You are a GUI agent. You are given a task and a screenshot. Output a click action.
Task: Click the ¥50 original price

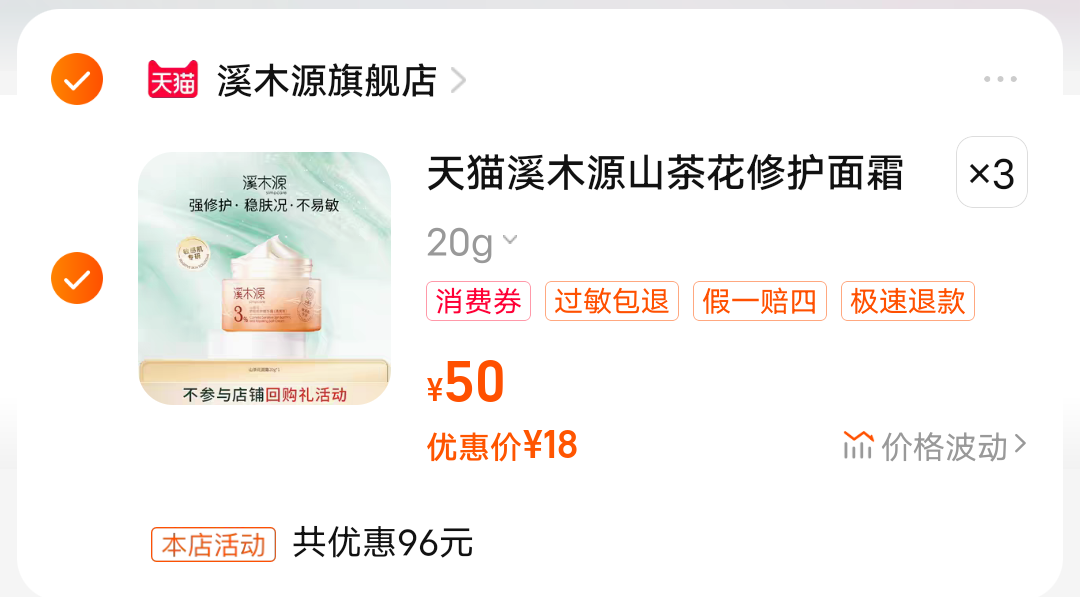(466, 382)
